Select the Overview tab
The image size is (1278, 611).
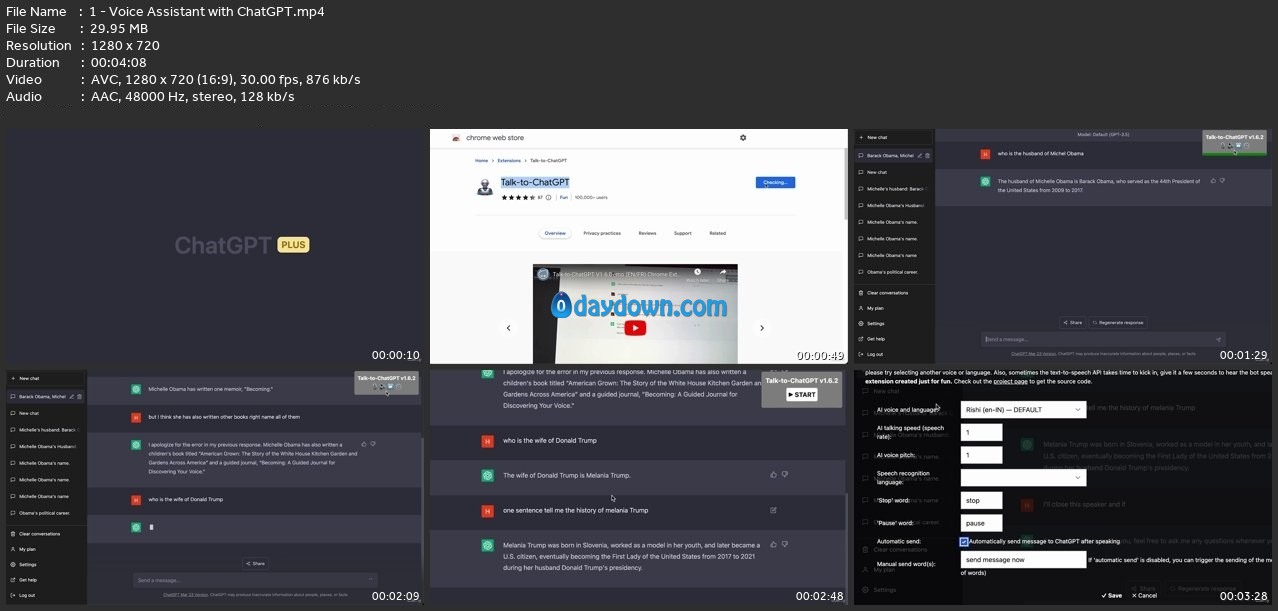(555, 233)
